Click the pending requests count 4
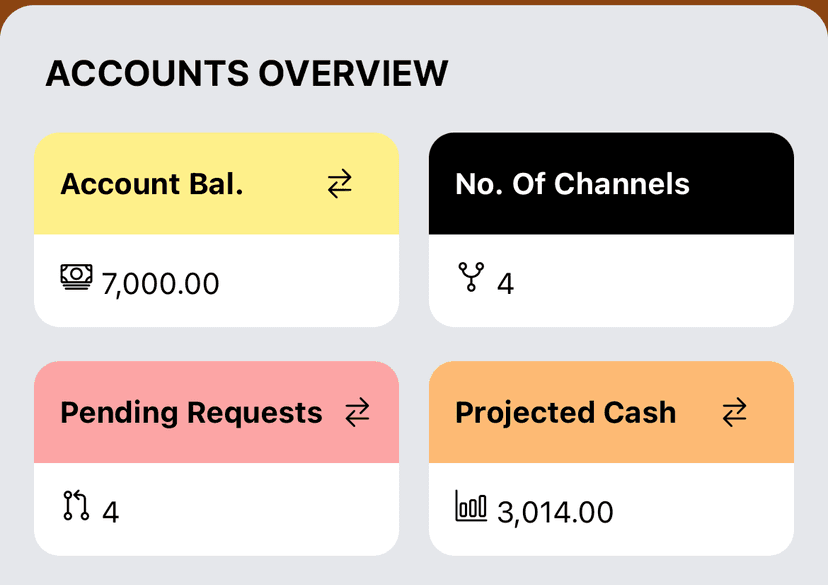This screenshot has width=828, height=585. click(110, 513)
